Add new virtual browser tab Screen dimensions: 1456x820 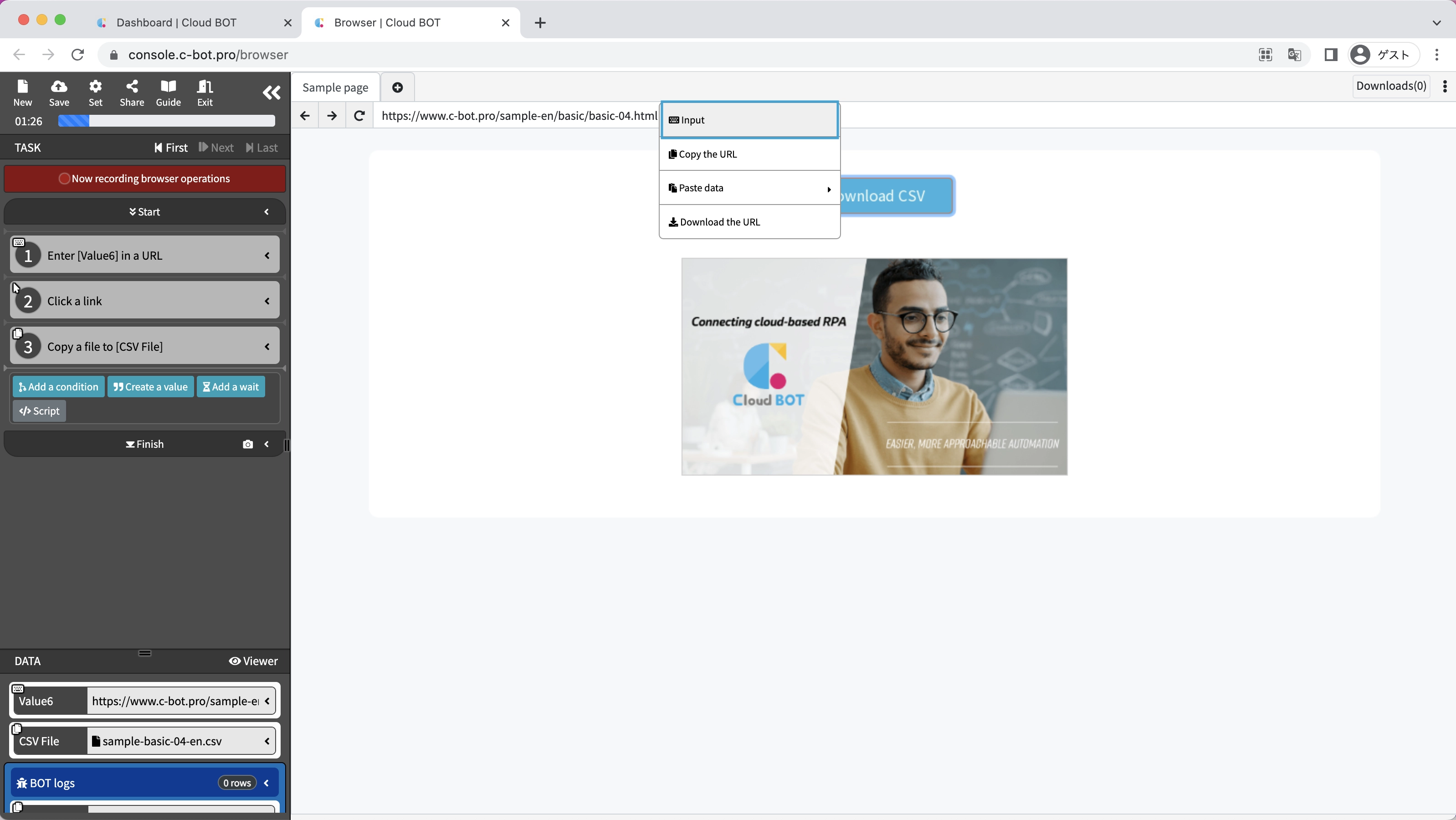coord(397,87)
